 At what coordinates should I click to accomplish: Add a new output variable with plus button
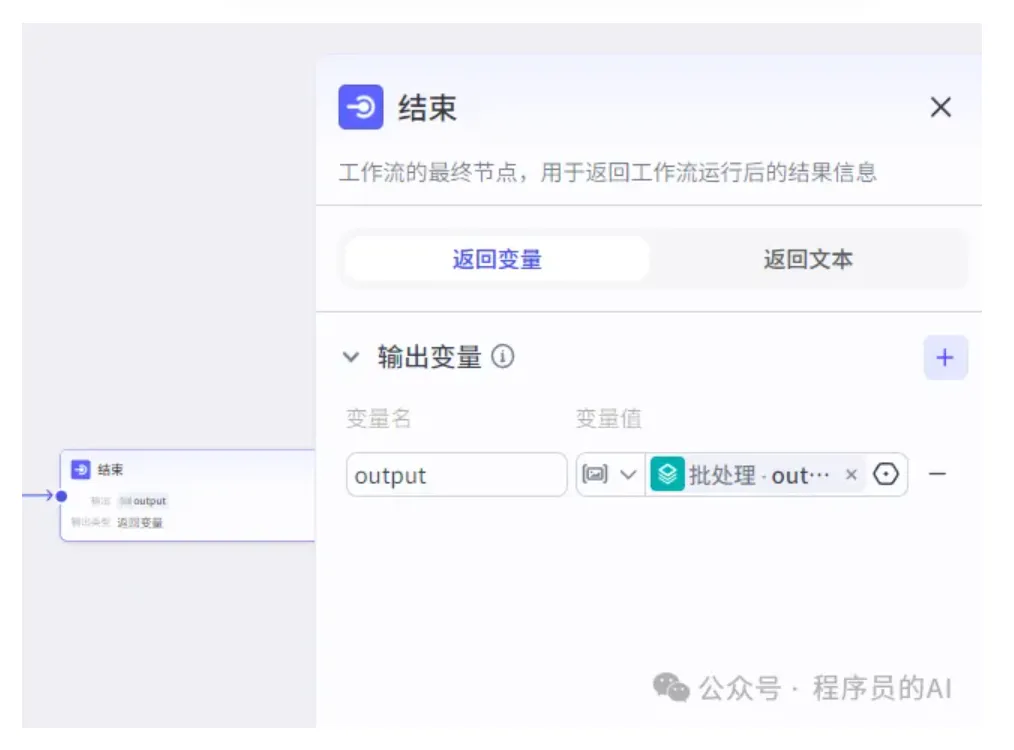[945, 358]
